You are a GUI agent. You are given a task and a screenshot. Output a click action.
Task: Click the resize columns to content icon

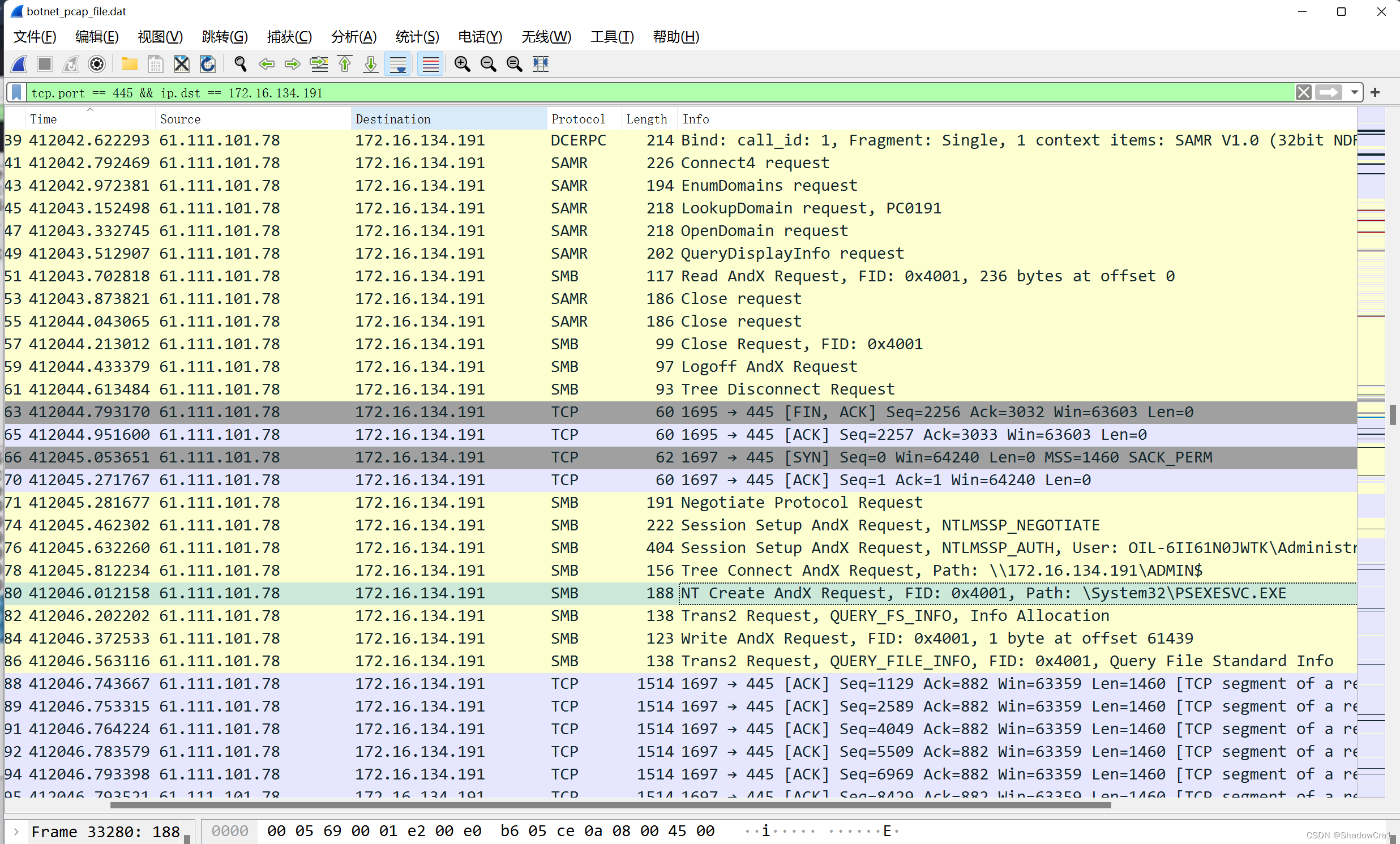[x=541, y=63]
